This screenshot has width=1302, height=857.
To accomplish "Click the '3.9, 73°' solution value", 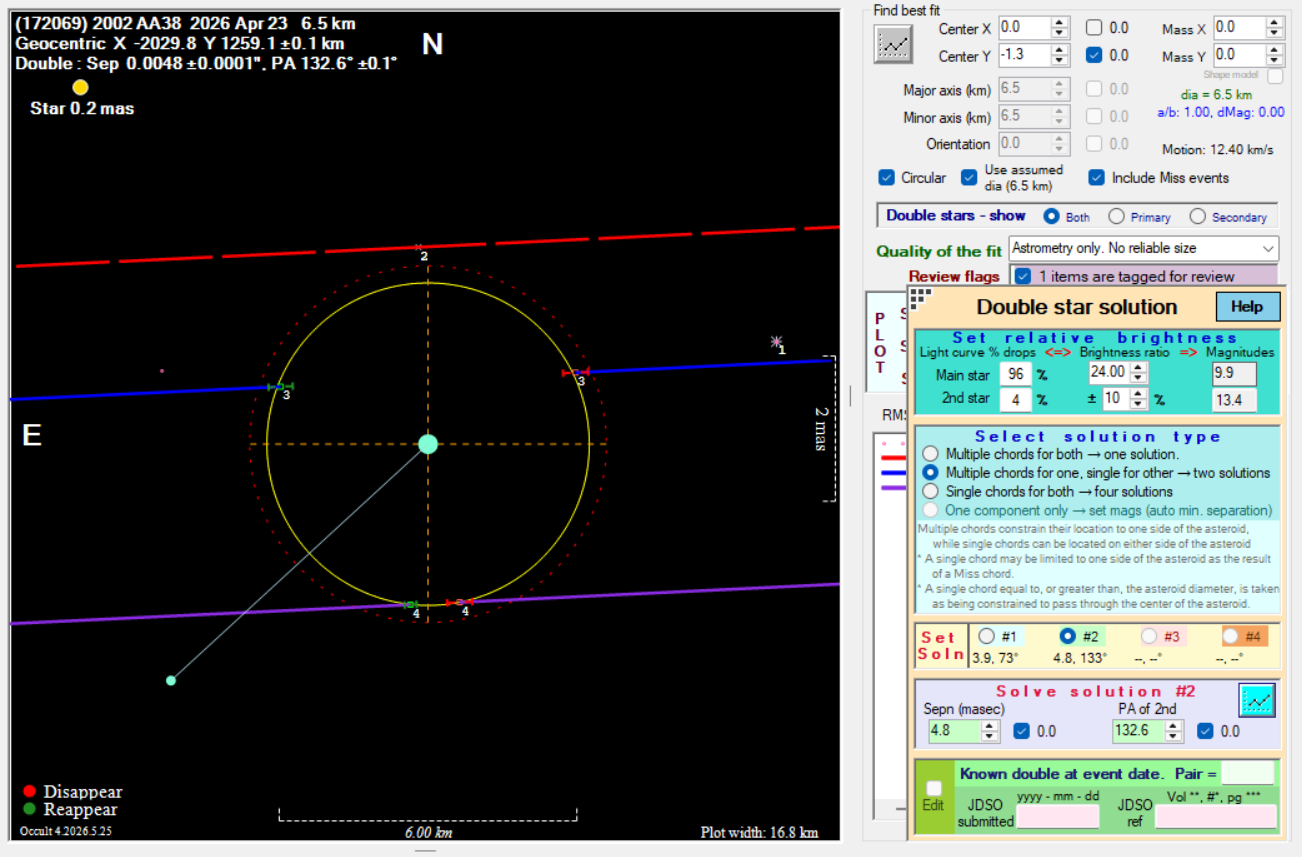I will [994, 657].
